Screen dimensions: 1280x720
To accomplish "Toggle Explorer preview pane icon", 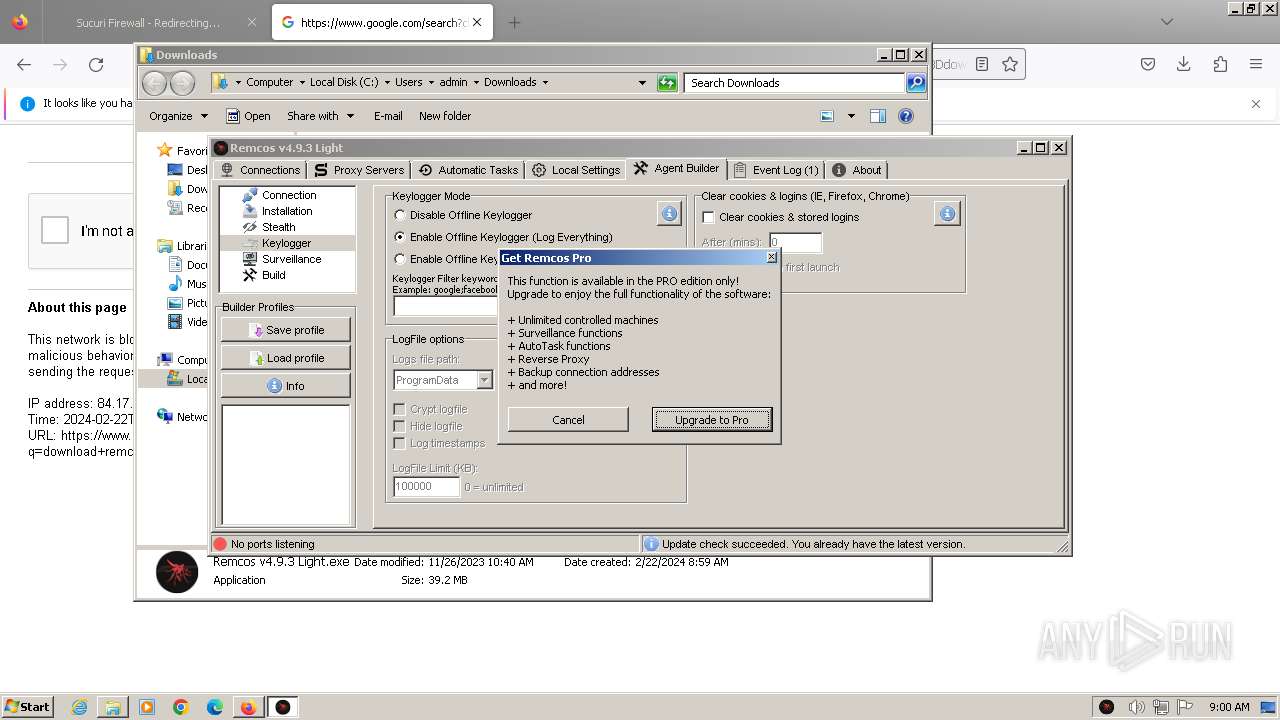I will coord(878,116).
